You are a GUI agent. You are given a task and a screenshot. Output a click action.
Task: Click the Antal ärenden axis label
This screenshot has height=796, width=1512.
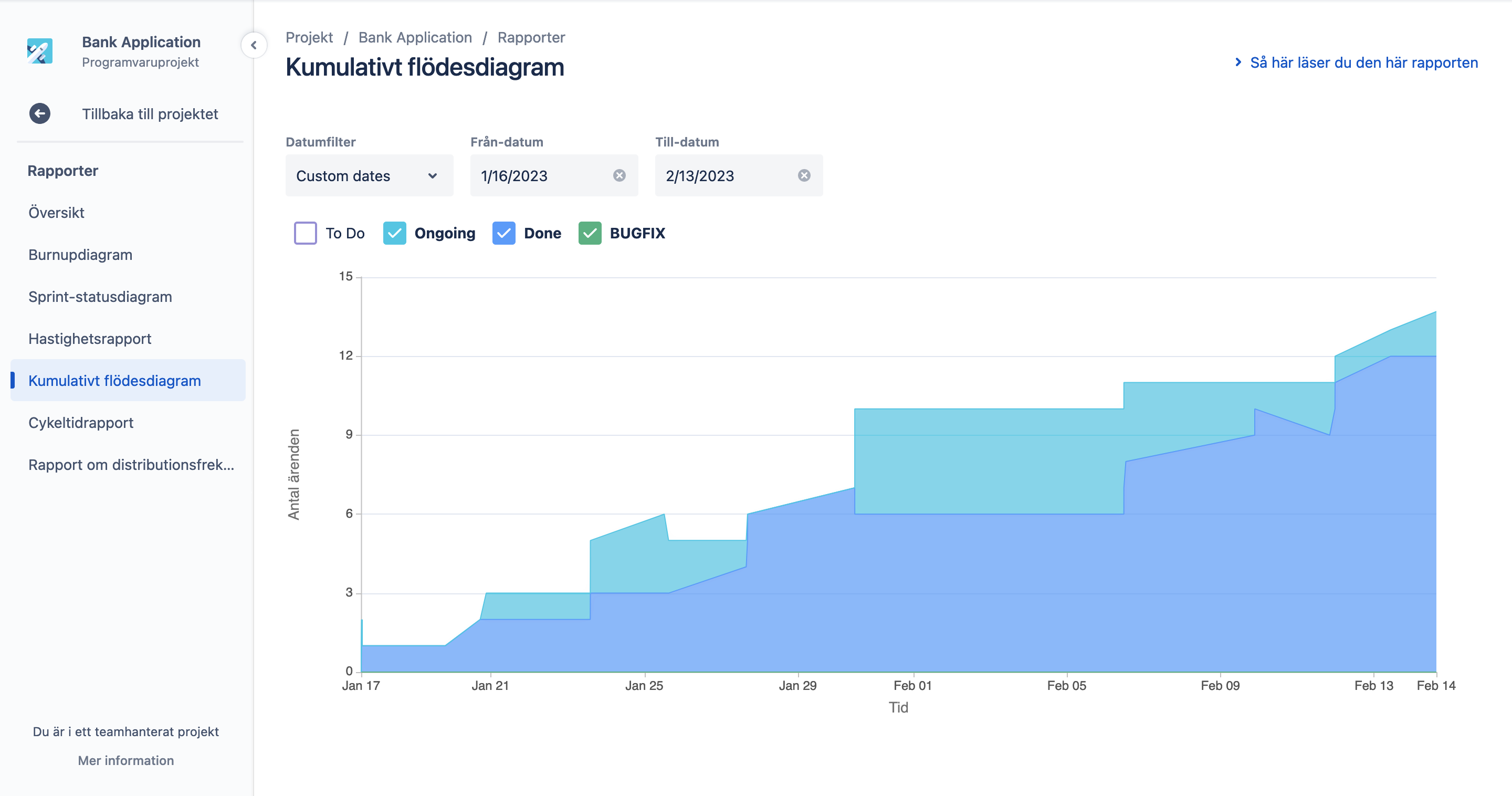tap(293, 474)
